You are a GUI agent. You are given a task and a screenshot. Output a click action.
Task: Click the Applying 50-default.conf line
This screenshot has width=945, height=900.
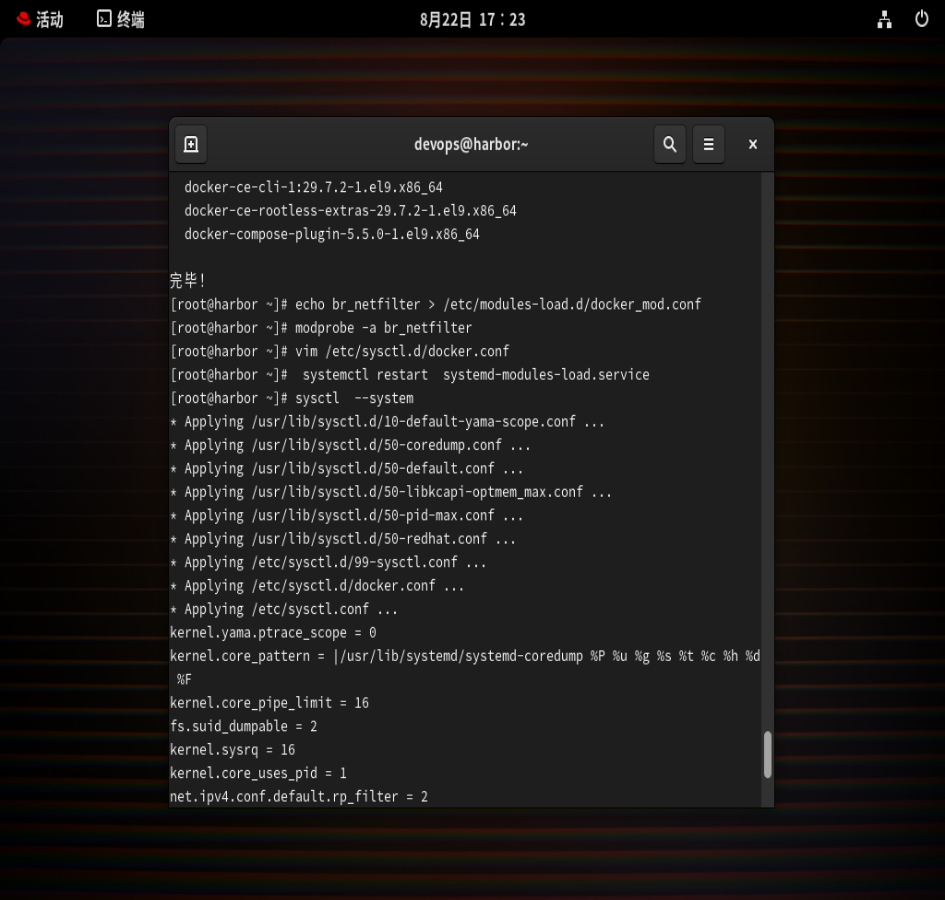[347, 469]
